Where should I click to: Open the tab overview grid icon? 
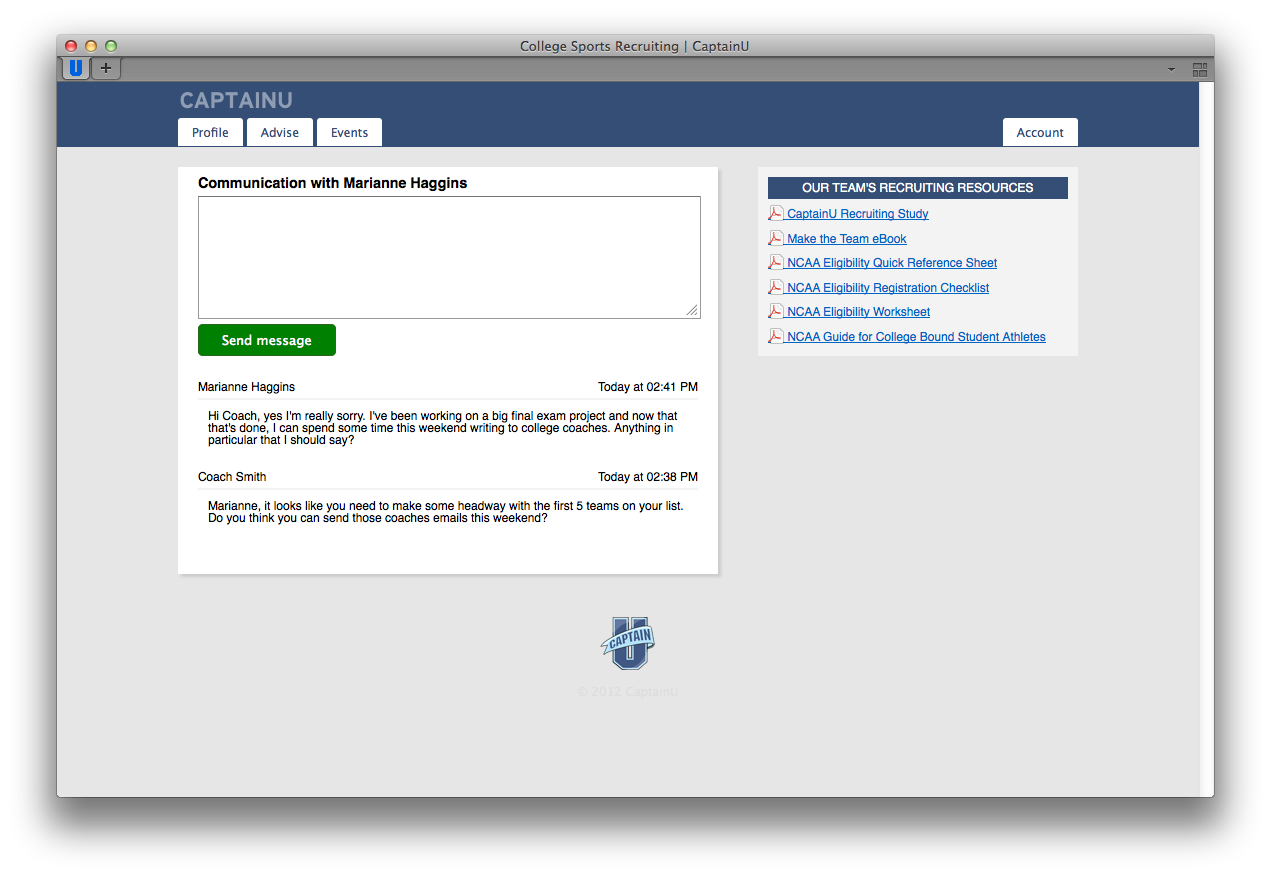[x=1200, y=69]
